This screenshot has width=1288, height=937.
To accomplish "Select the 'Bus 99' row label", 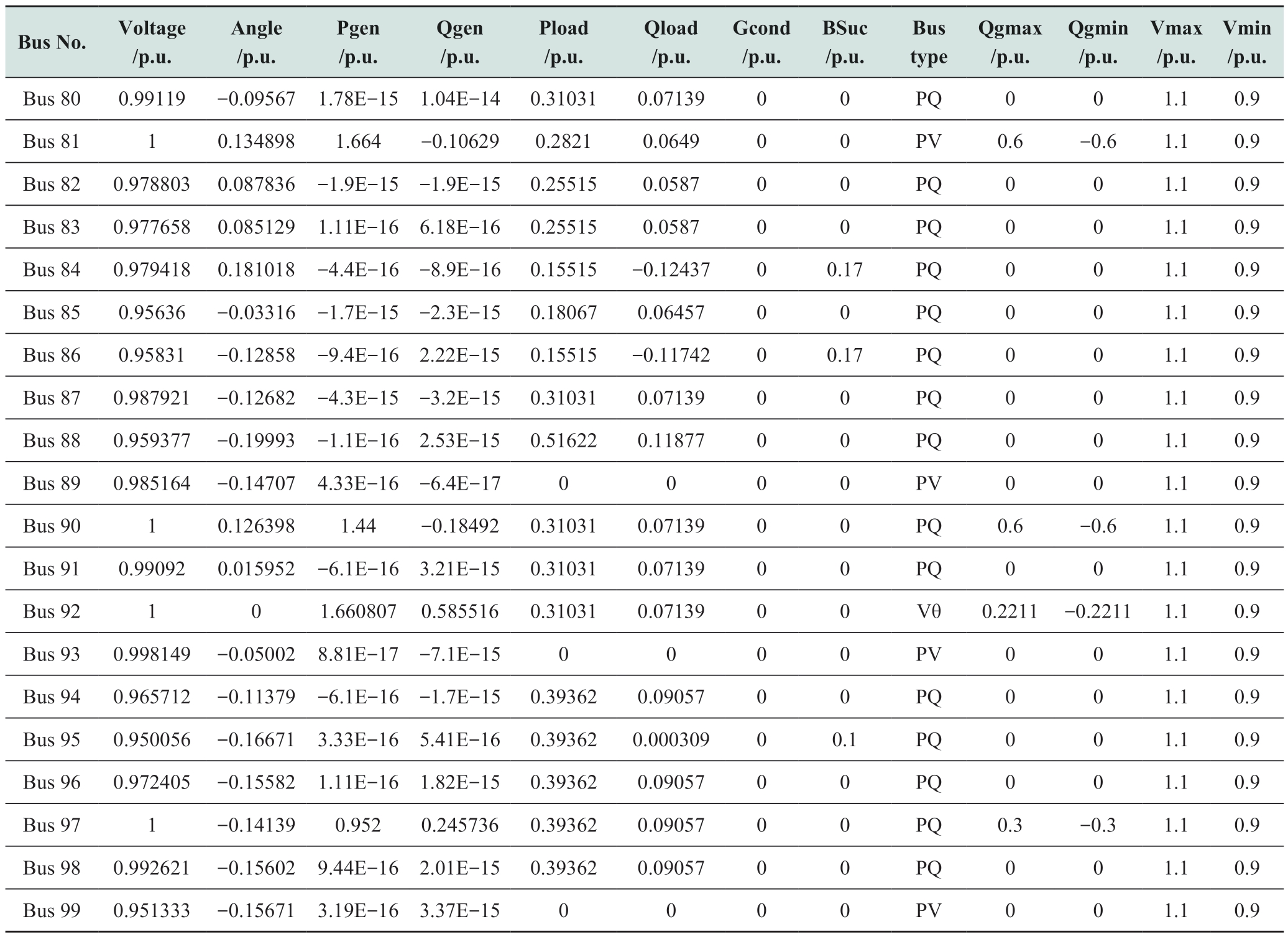I will pos(52,911).
